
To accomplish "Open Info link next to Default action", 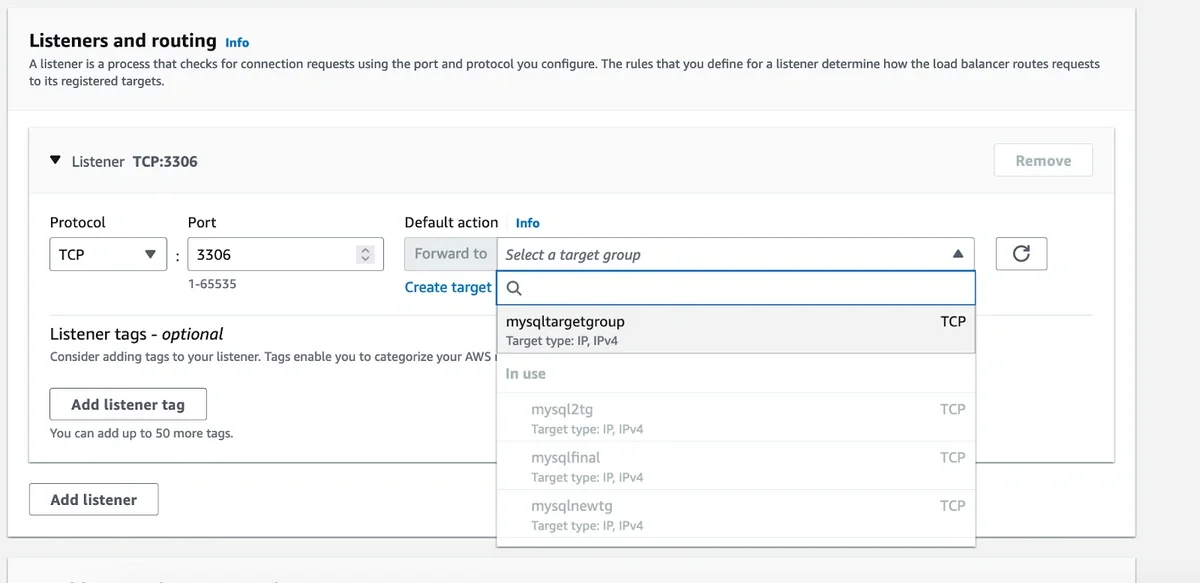I will click(x=527, y=223).
